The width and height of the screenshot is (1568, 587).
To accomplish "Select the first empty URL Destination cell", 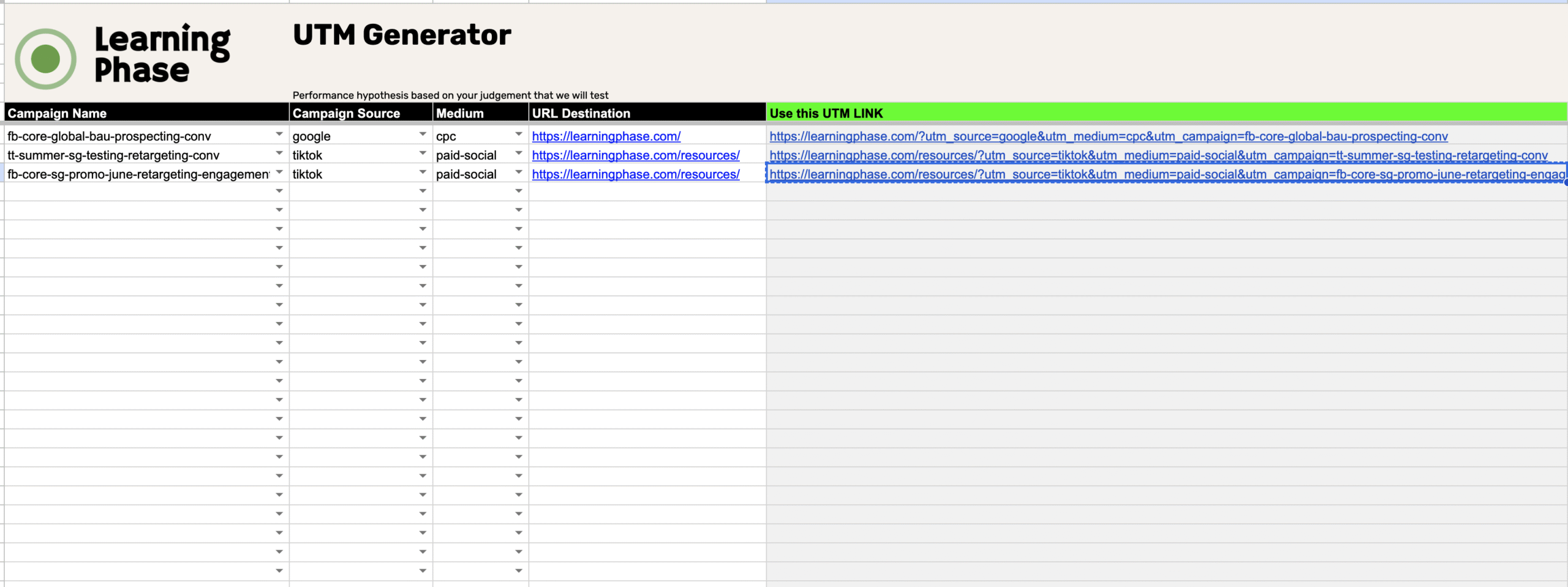I will click(x=647, y=192).
